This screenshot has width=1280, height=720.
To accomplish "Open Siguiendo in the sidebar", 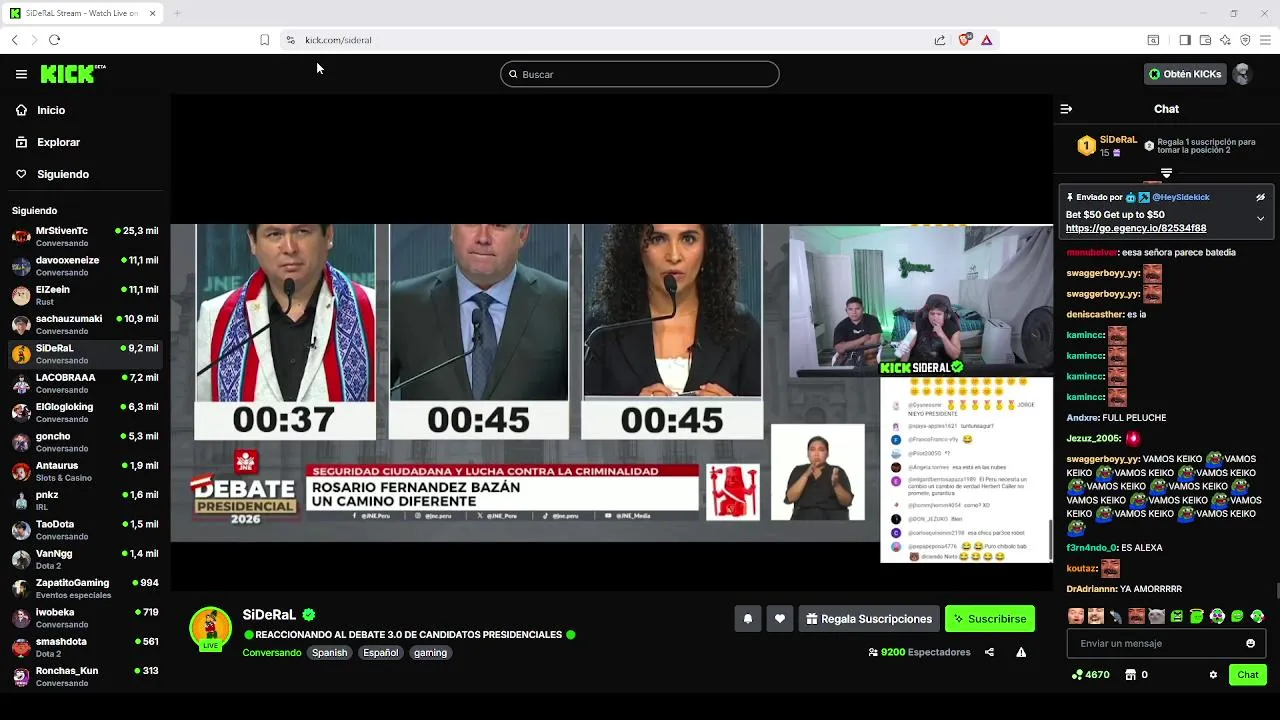I will pos(53,174).
